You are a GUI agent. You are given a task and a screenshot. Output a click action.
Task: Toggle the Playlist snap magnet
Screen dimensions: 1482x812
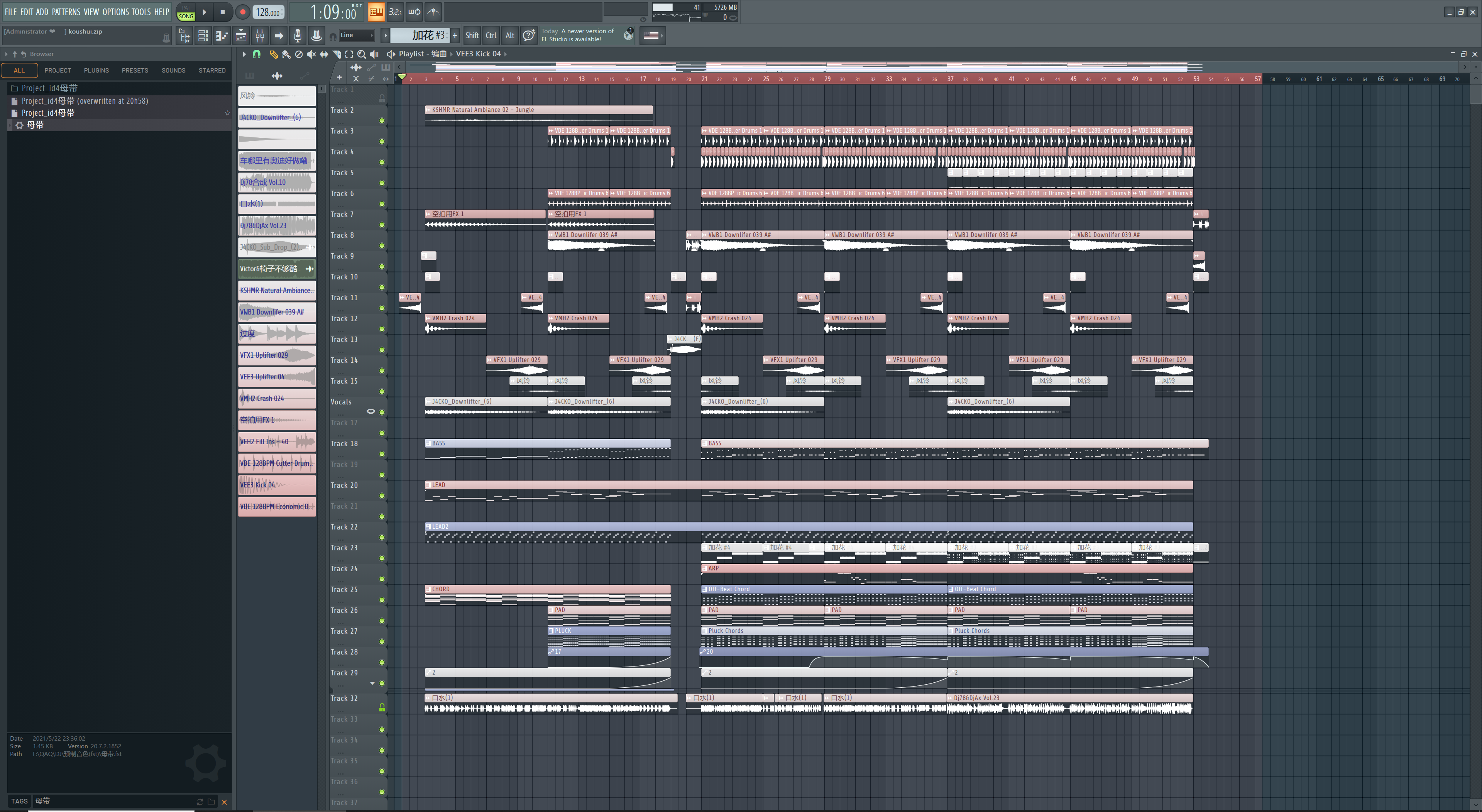coord(257,54)
